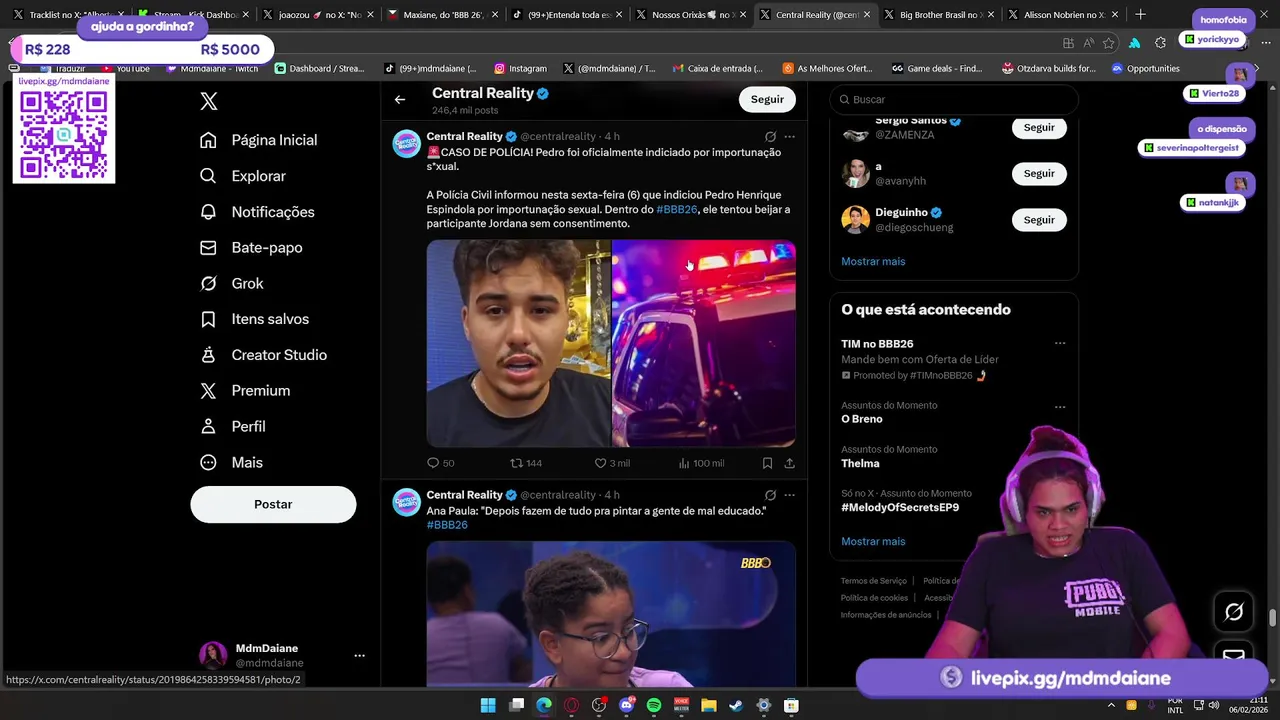The width and height of the screenshot is (1280, 720).
Task: Open Spotify from the taskbar
Action: pos(654,705)
